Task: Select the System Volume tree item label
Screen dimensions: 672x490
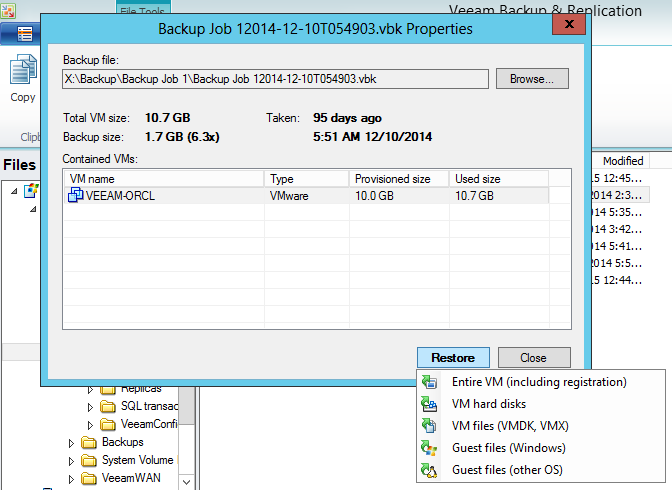Action: point(138,460)
